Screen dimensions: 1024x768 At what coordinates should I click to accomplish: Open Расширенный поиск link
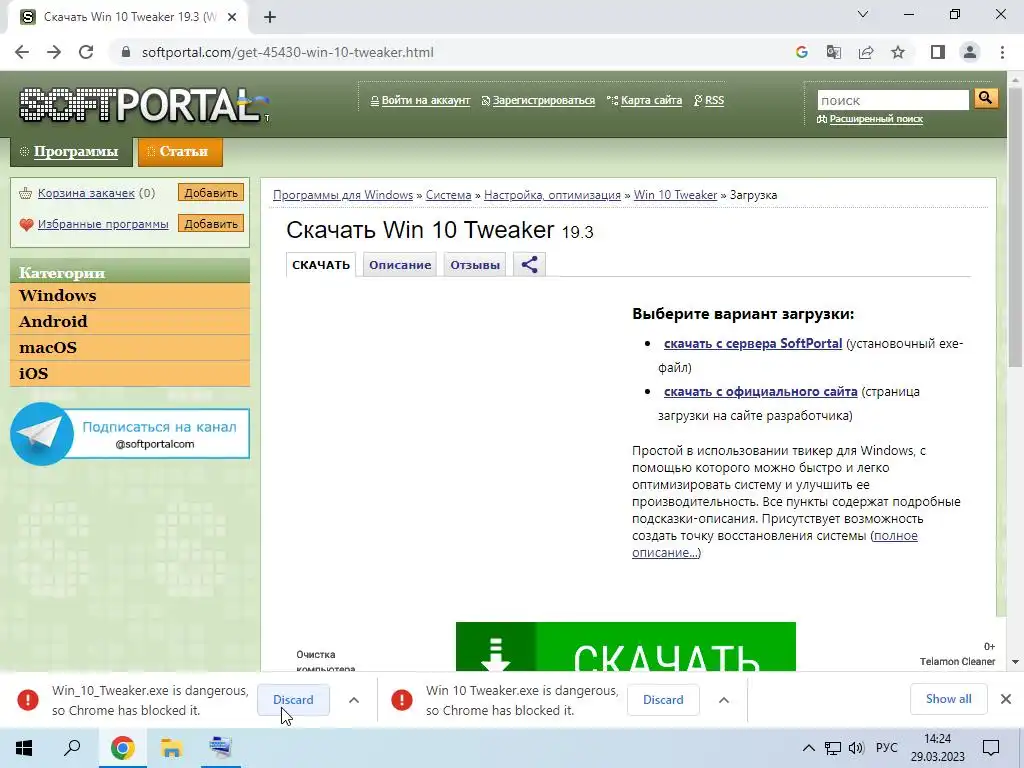click(x=876, y=119)
